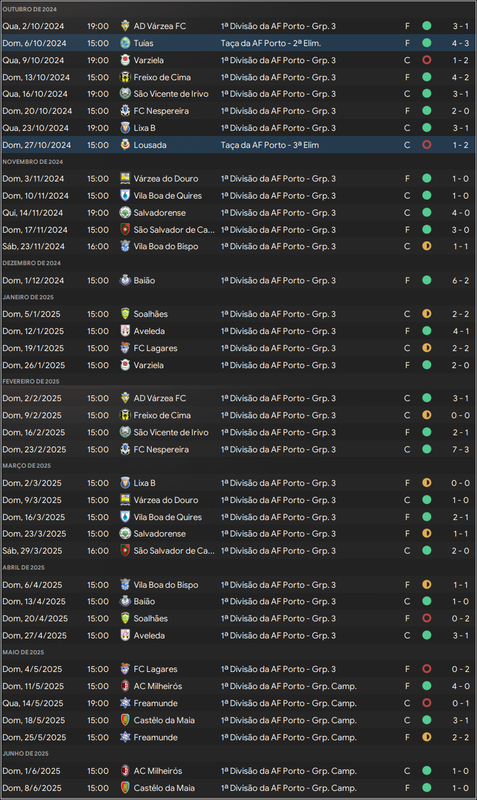Click the FEVEREIRO DE 2025 month header
Image resolution: width=477 pixels, height=800 pixels.
point(31,381)
